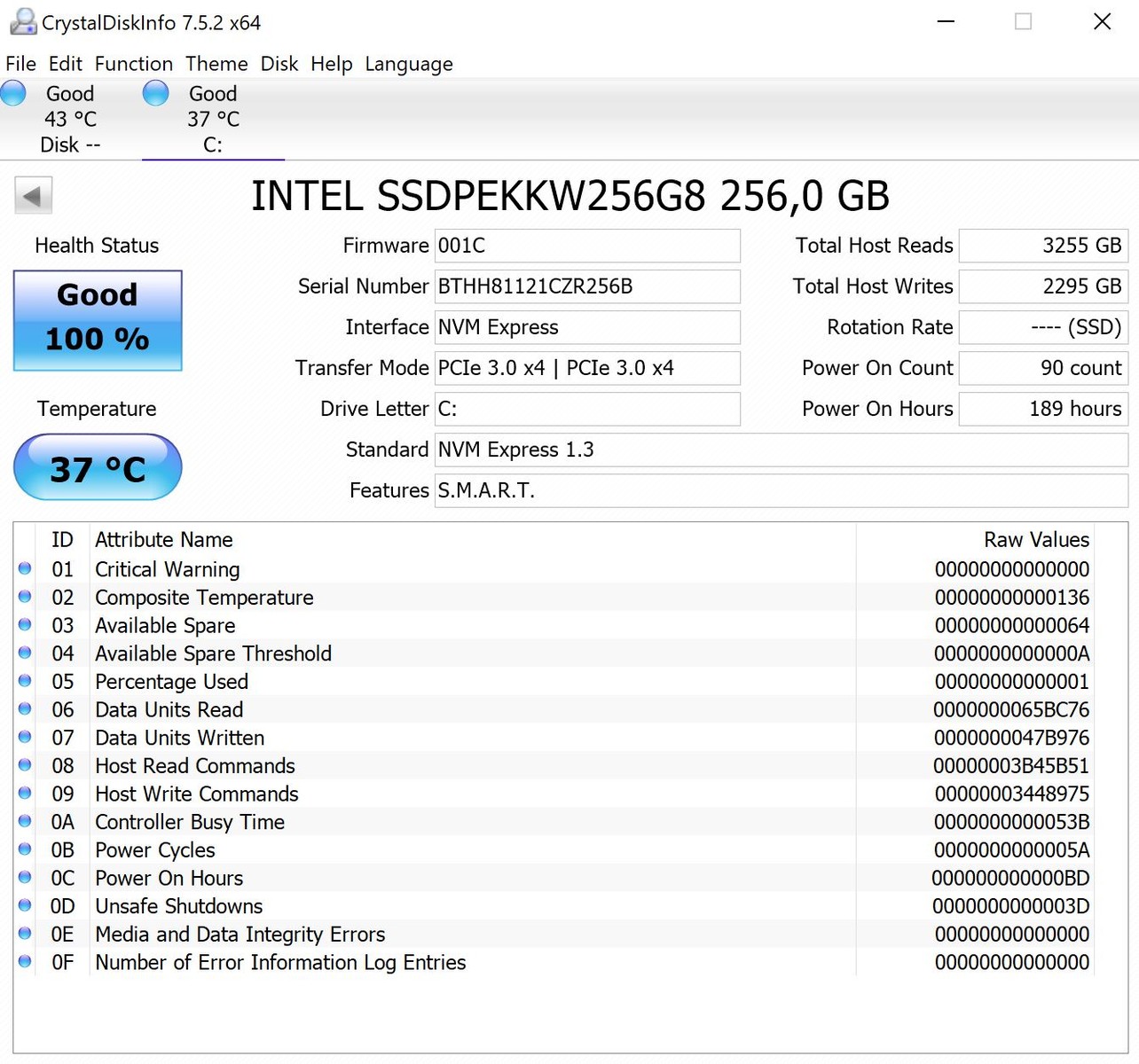Click the Interface field NVM Express

587,327
